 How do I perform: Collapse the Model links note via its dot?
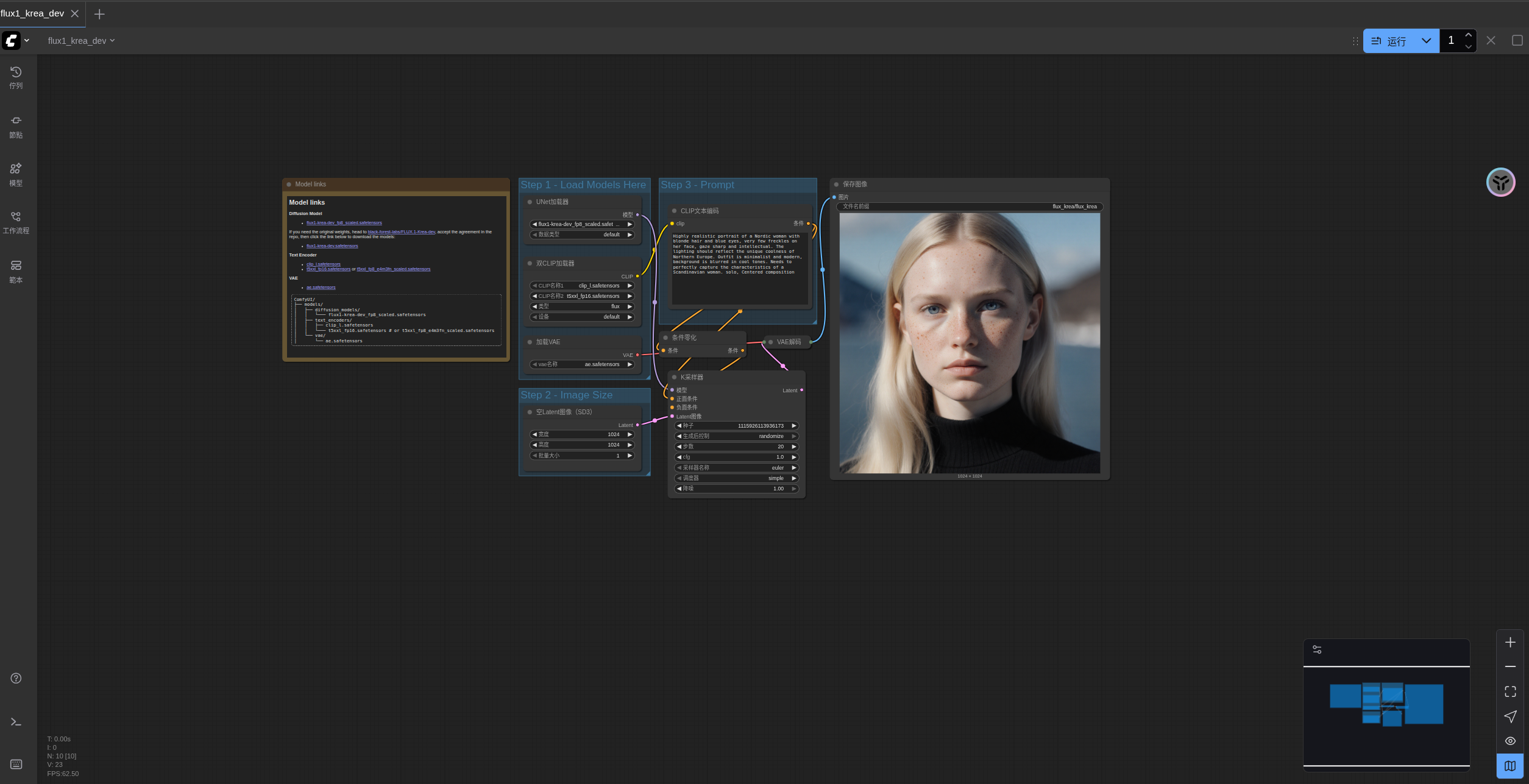click(x=289, y=184)
